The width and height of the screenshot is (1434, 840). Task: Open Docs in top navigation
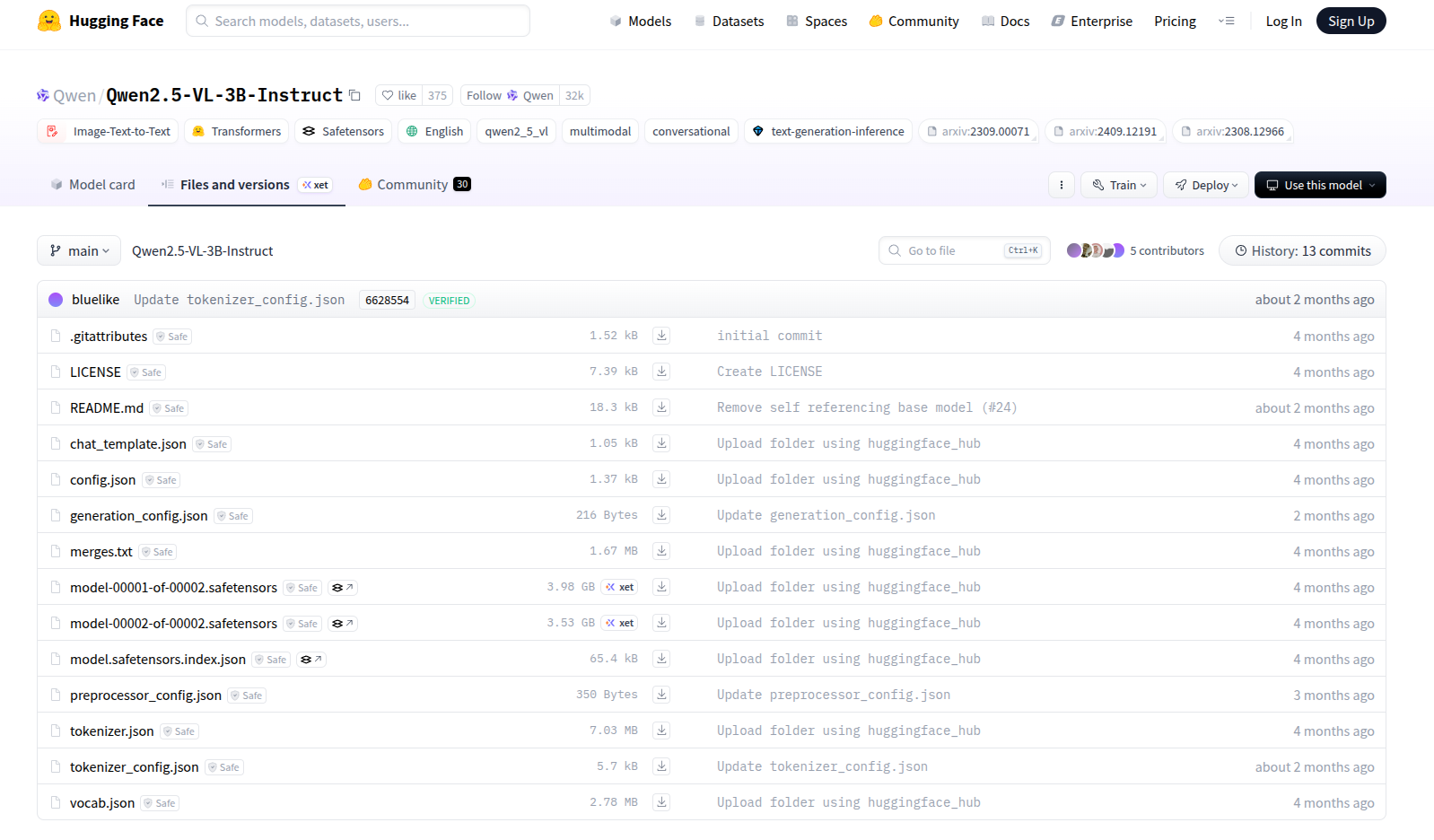point(1006,21)
